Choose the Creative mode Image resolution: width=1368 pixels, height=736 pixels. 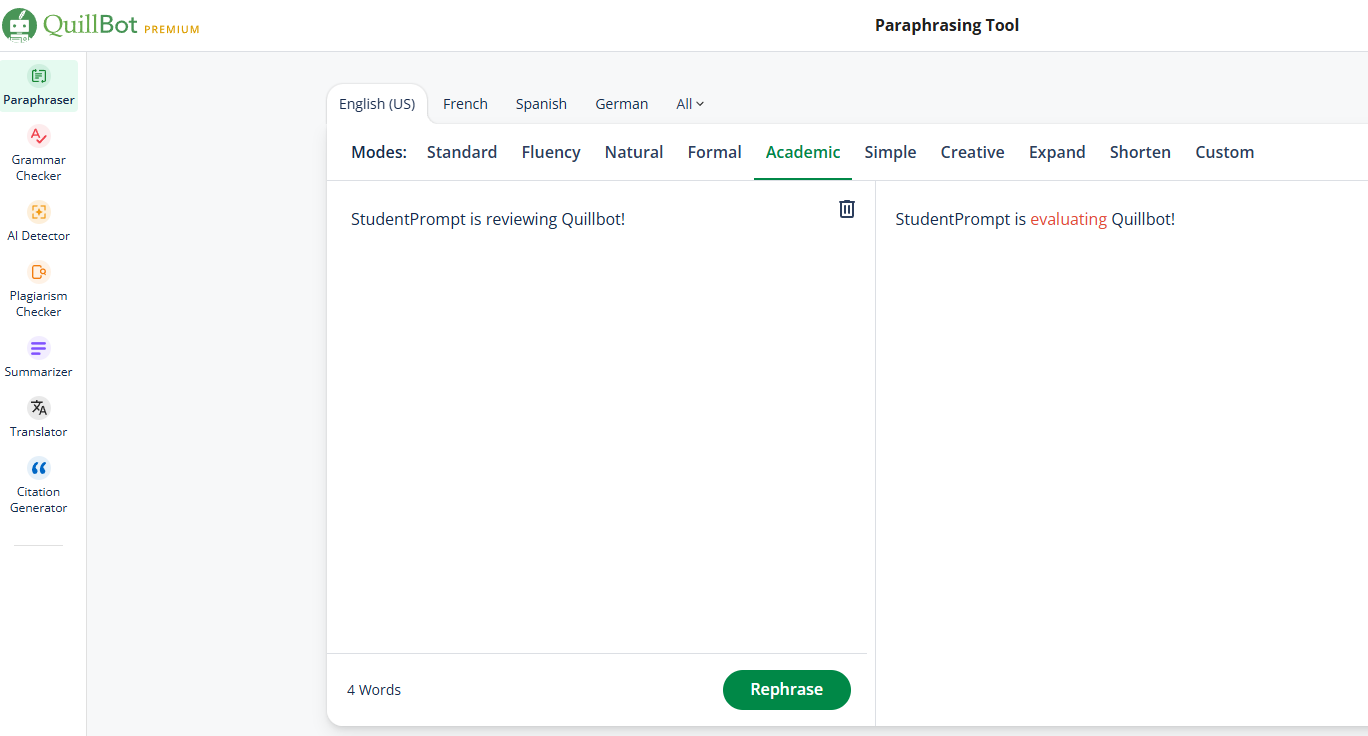click(972, 152)
